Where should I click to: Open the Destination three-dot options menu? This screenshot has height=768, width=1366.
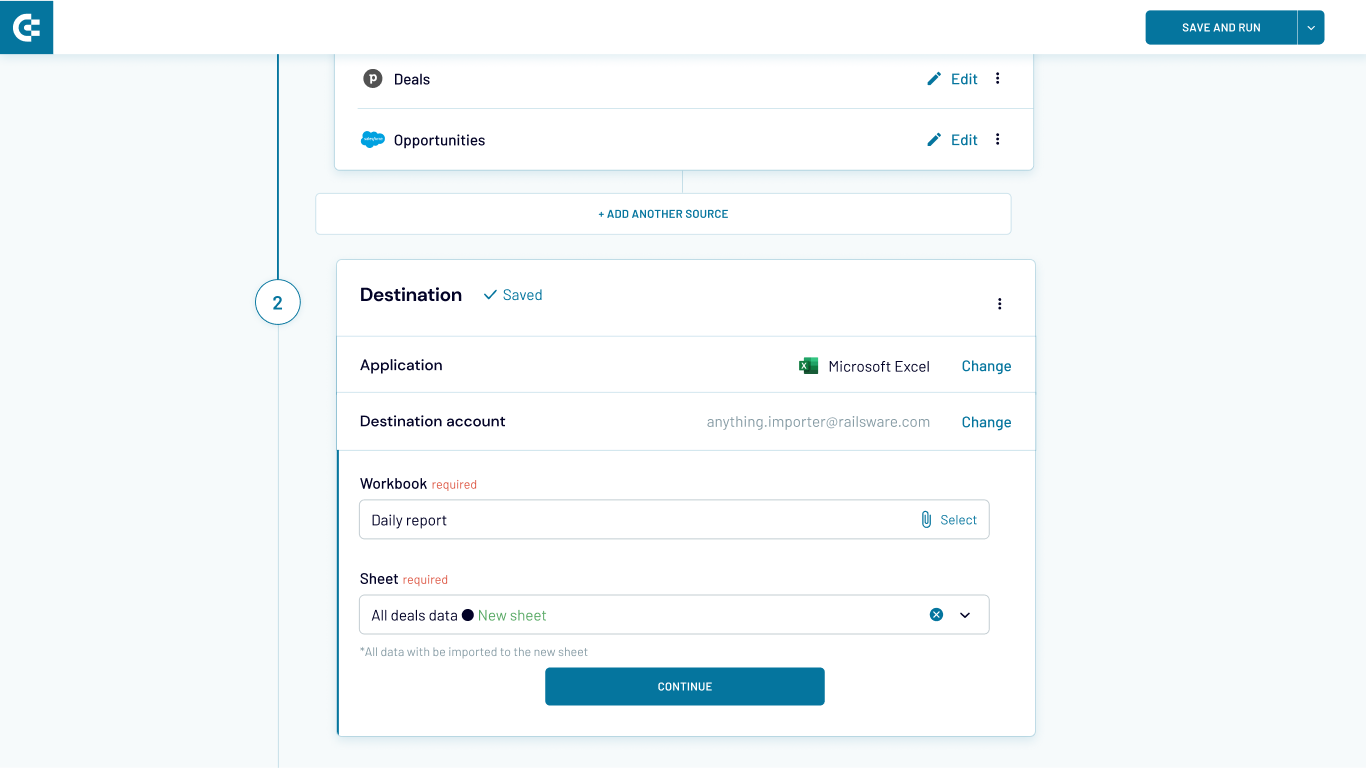999,304
